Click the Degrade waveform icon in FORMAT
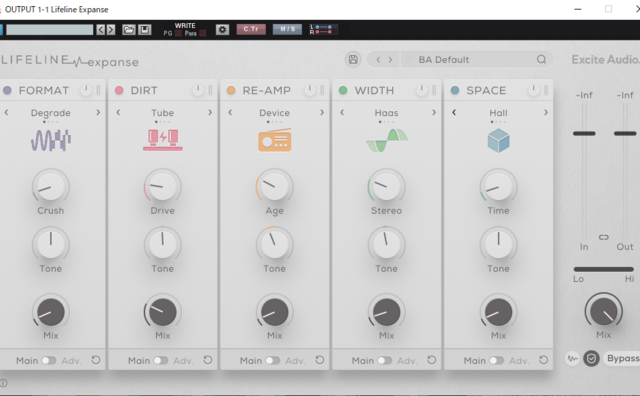The width and height of the screenshot is (640, 396). tap(51, 140)
